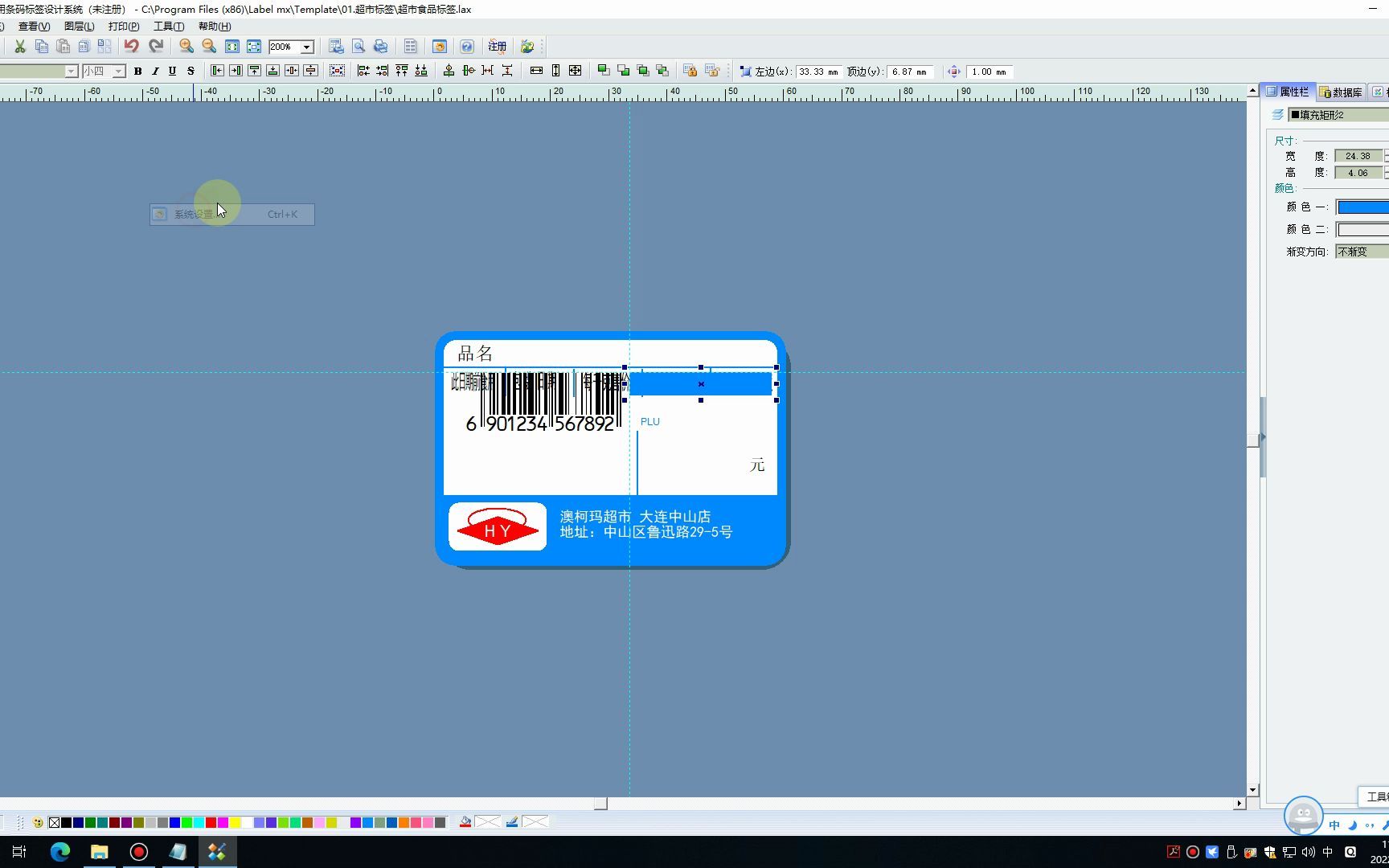Open the 打印(P) menu

point(124,27)
